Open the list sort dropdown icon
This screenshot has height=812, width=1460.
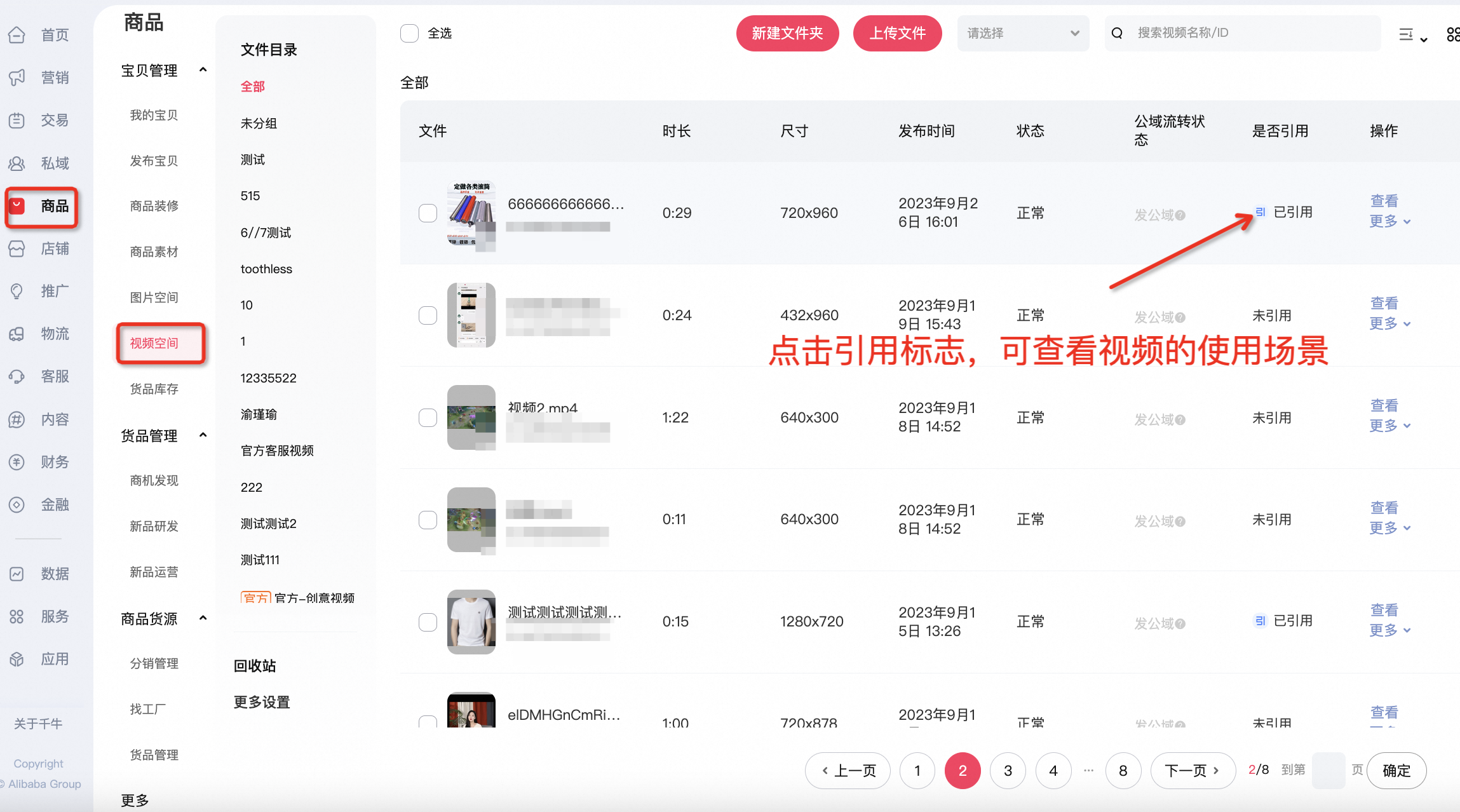[x=1413, y=35]
